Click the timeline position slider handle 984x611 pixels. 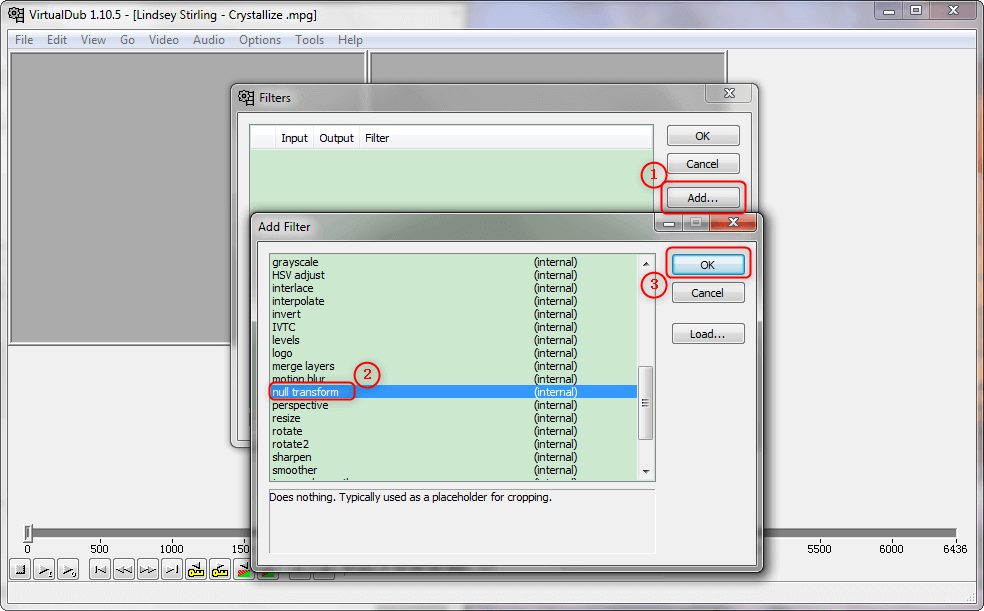click(28, 533)
